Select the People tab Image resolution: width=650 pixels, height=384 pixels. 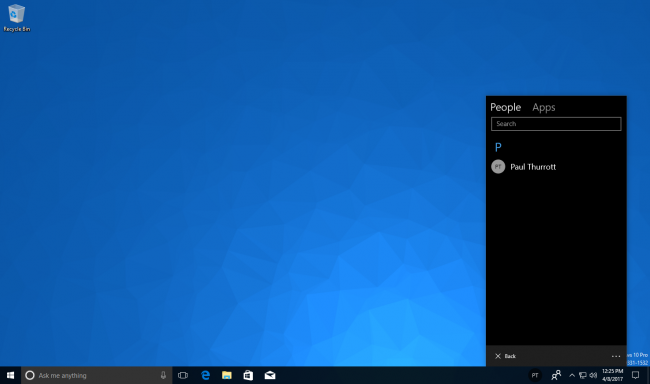[x=505, y=107]
